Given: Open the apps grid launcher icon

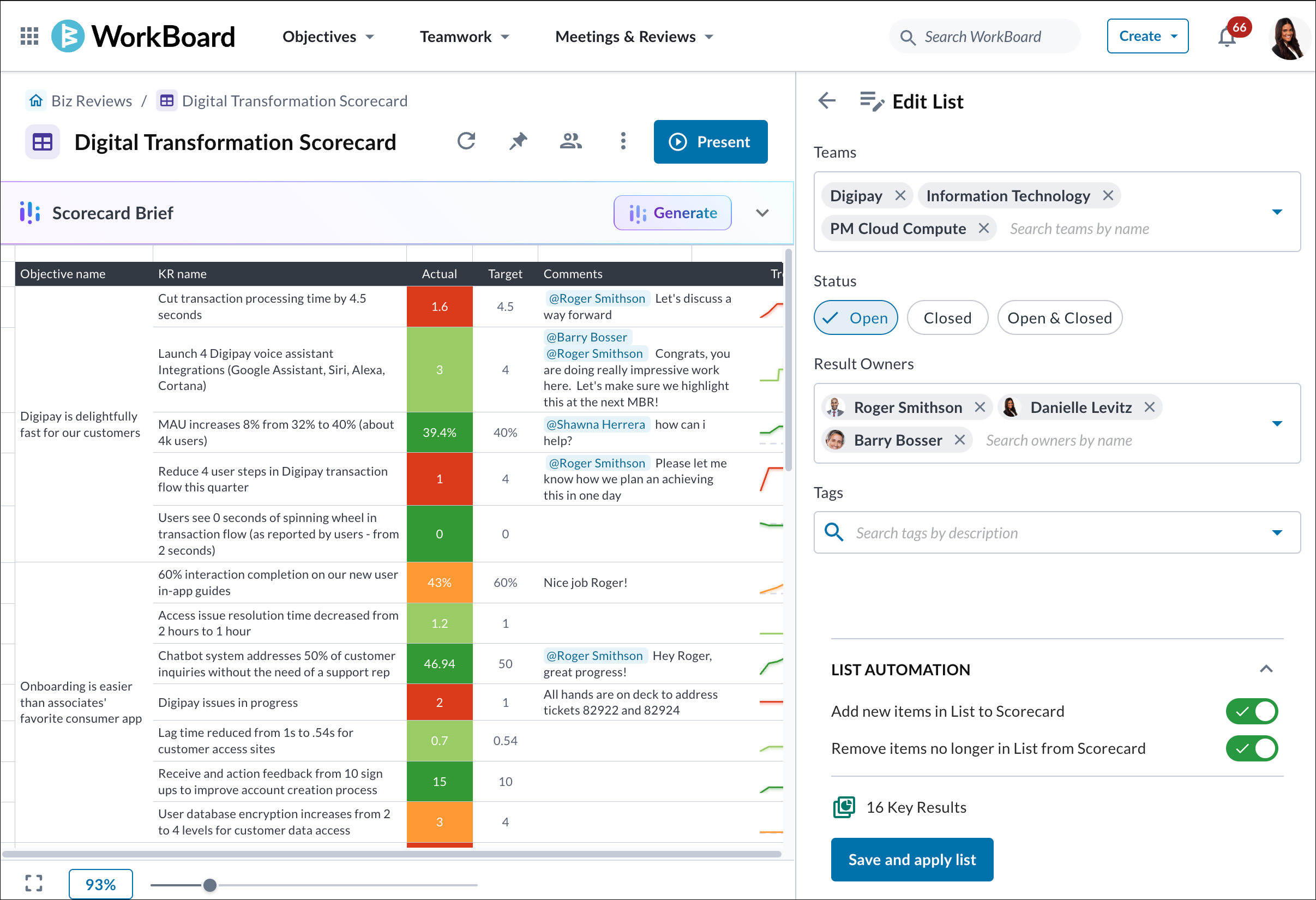Looking at the screenshot, I should click(x=29, y=36).
